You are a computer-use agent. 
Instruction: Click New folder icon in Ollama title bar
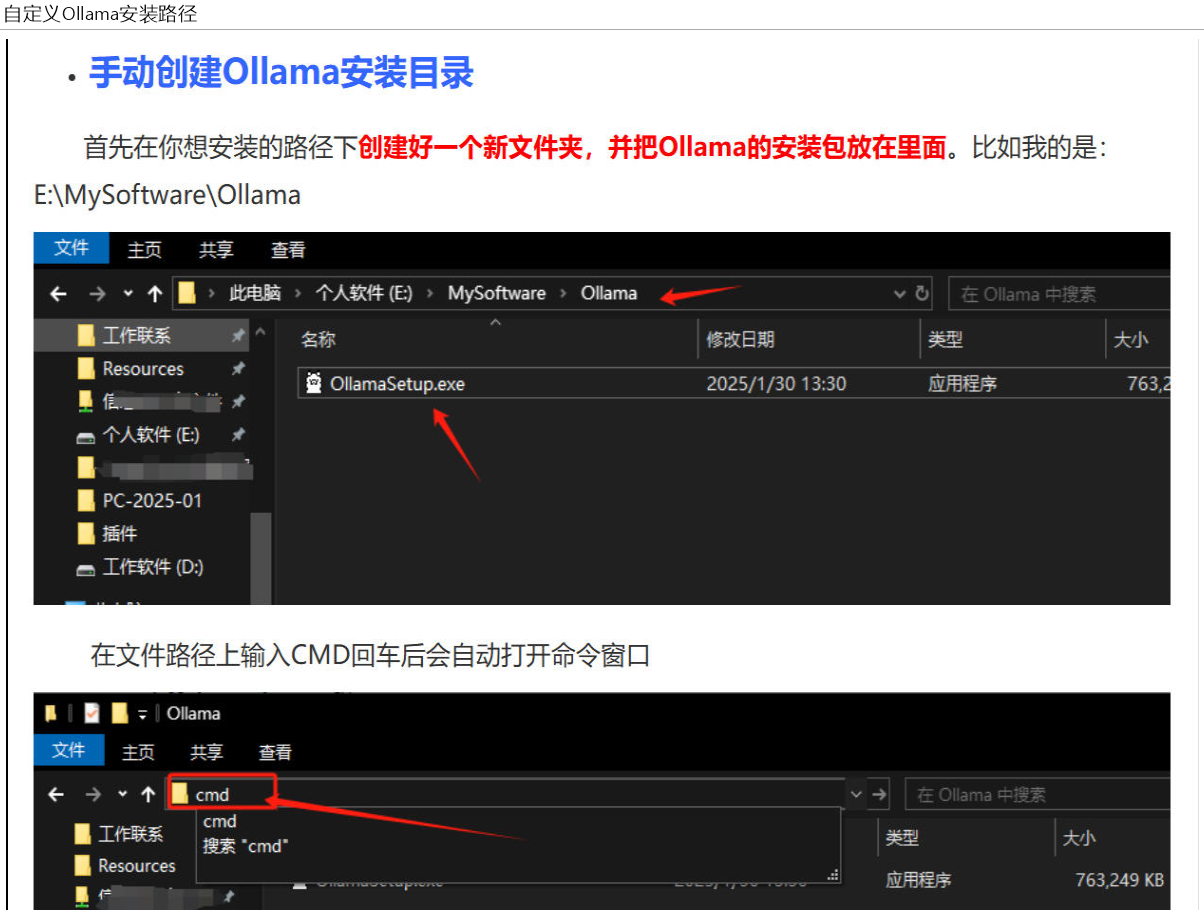coord(121,713)
